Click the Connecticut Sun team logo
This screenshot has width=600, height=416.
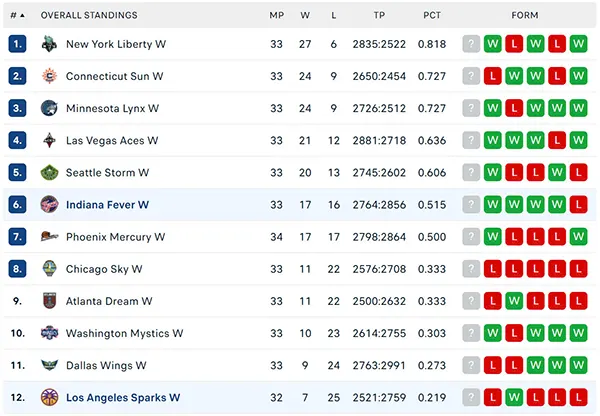pos(49,76)
